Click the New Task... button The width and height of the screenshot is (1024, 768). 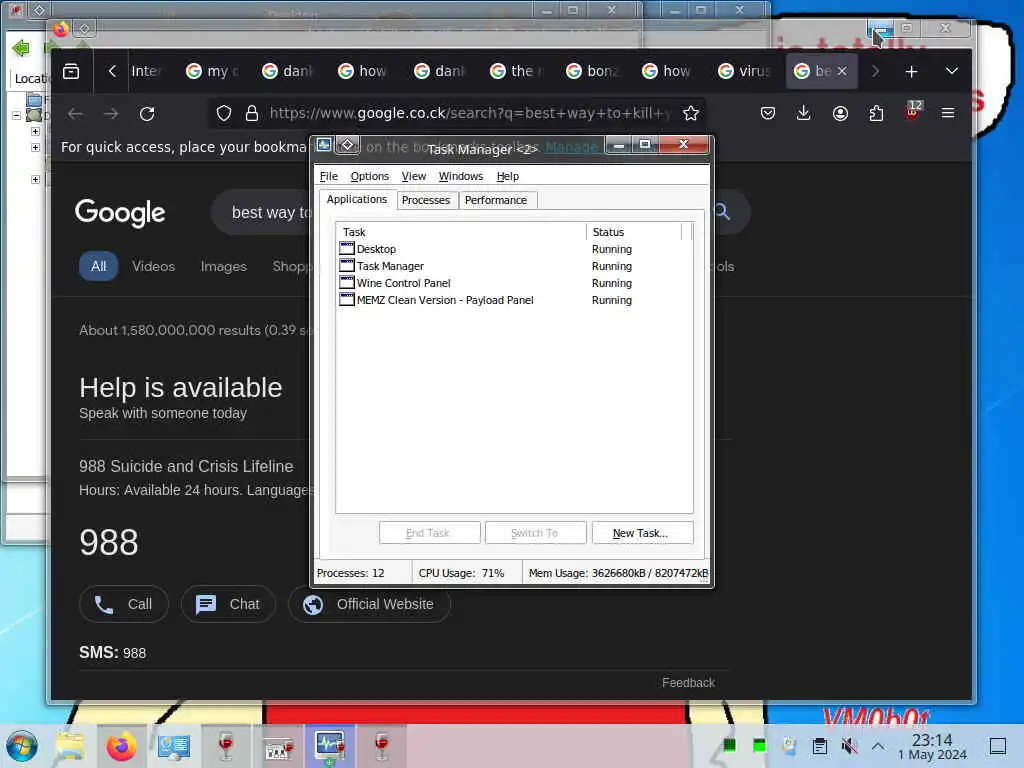click(642, 534)
